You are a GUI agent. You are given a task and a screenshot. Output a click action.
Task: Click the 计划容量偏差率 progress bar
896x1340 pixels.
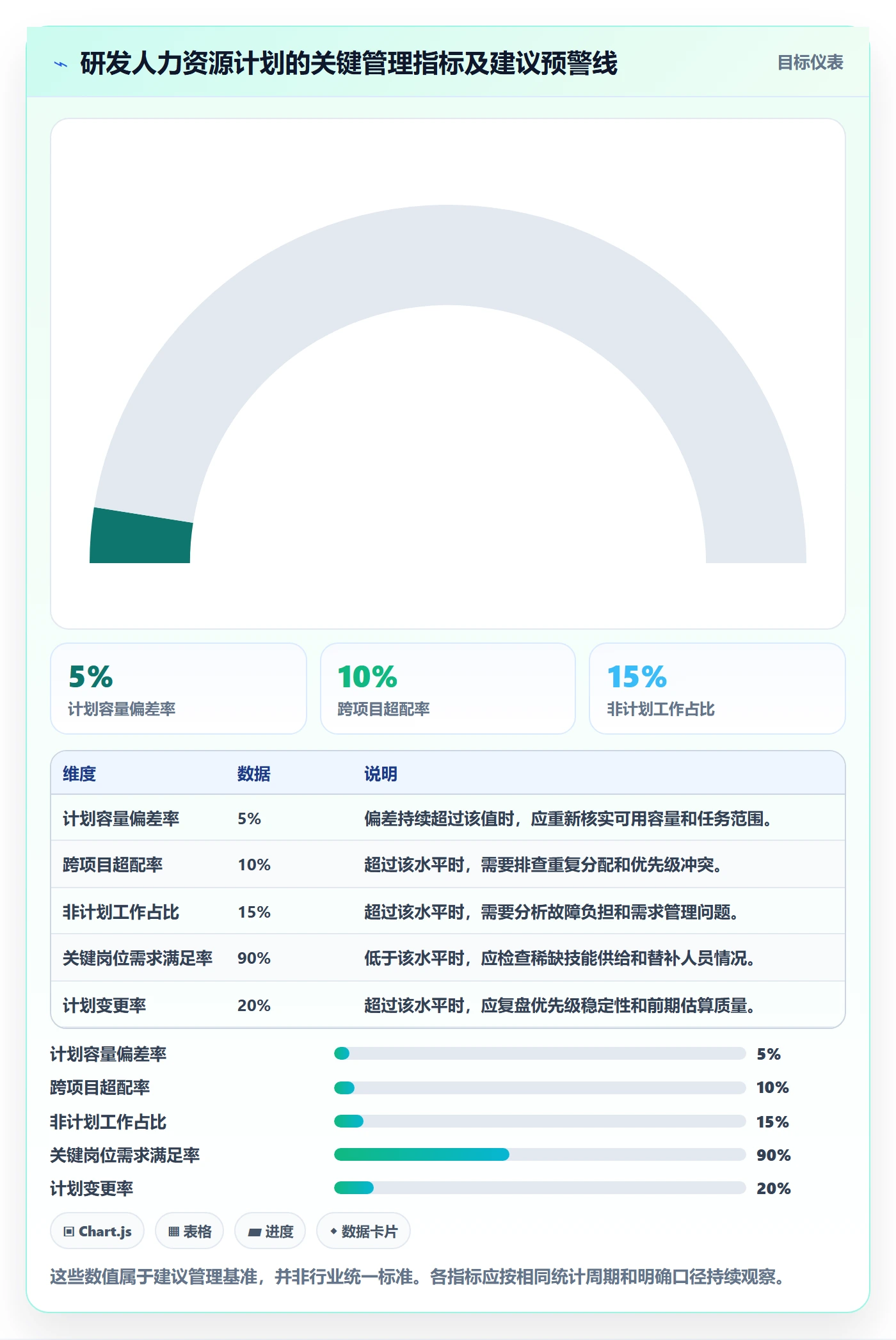(540, 1053)
